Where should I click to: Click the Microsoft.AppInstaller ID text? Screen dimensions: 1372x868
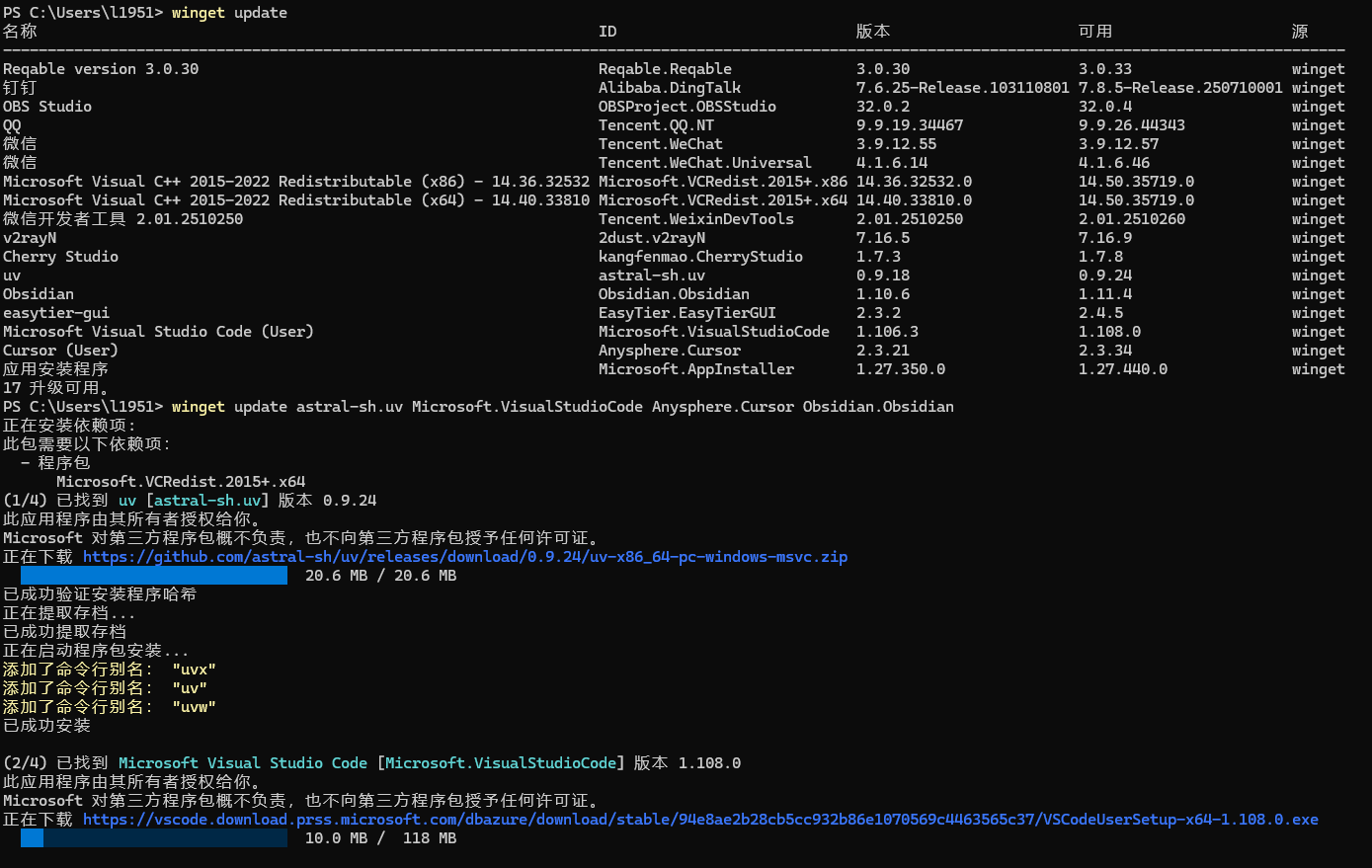(696, 369)
